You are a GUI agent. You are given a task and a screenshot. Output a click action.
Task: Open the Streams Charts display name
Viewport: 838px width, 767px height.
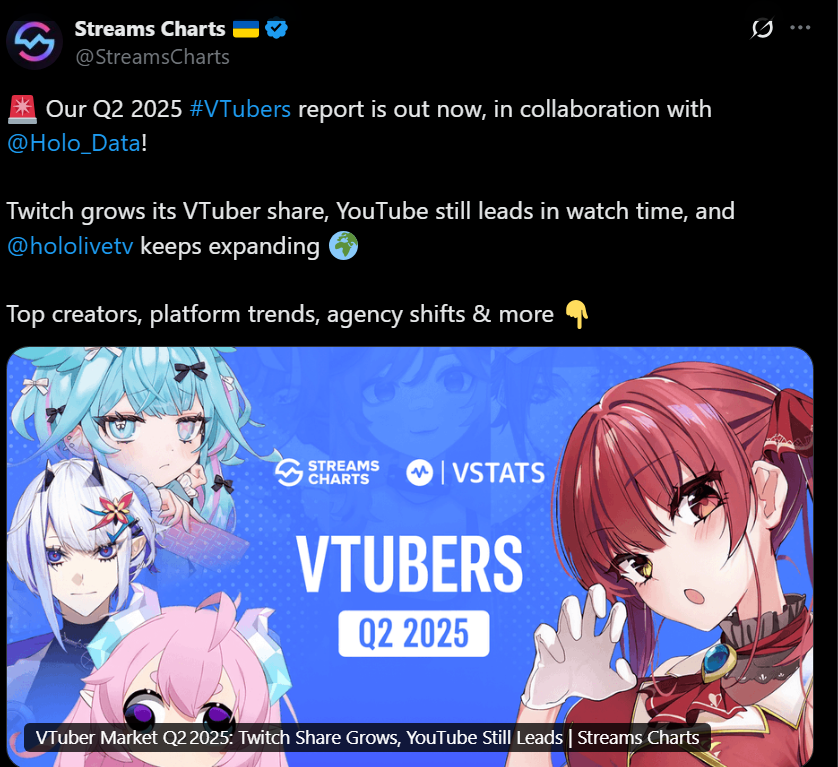pos(150,29)
